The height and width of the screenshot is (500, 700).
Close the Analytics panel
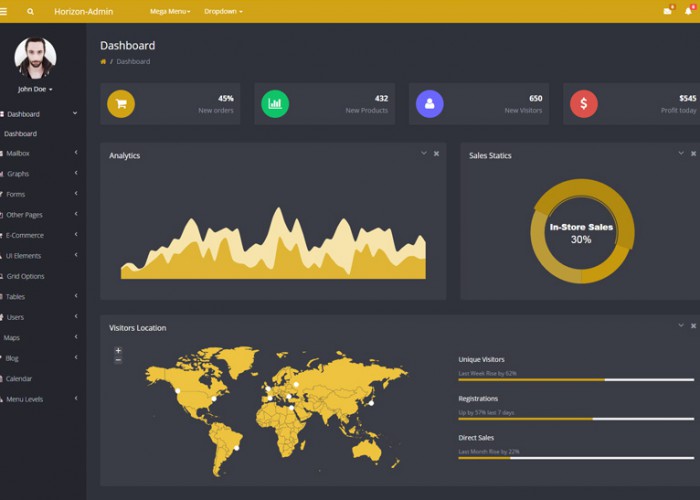tap(436, 154)
